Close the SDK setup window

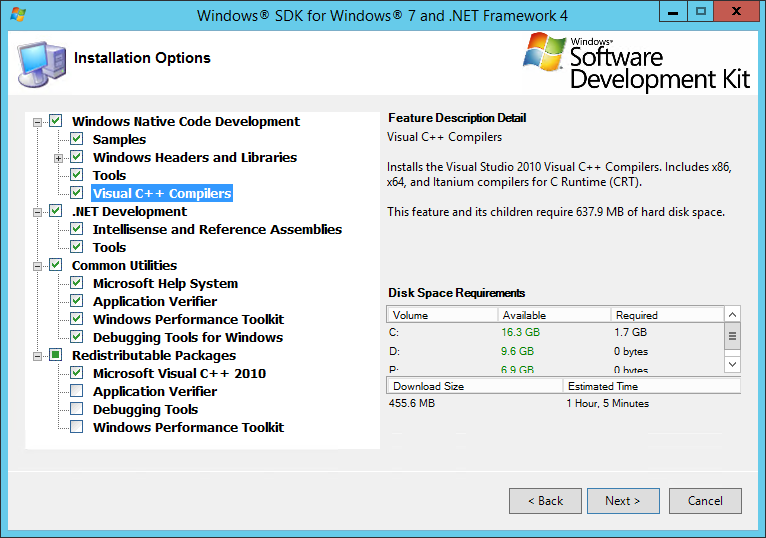736,11
